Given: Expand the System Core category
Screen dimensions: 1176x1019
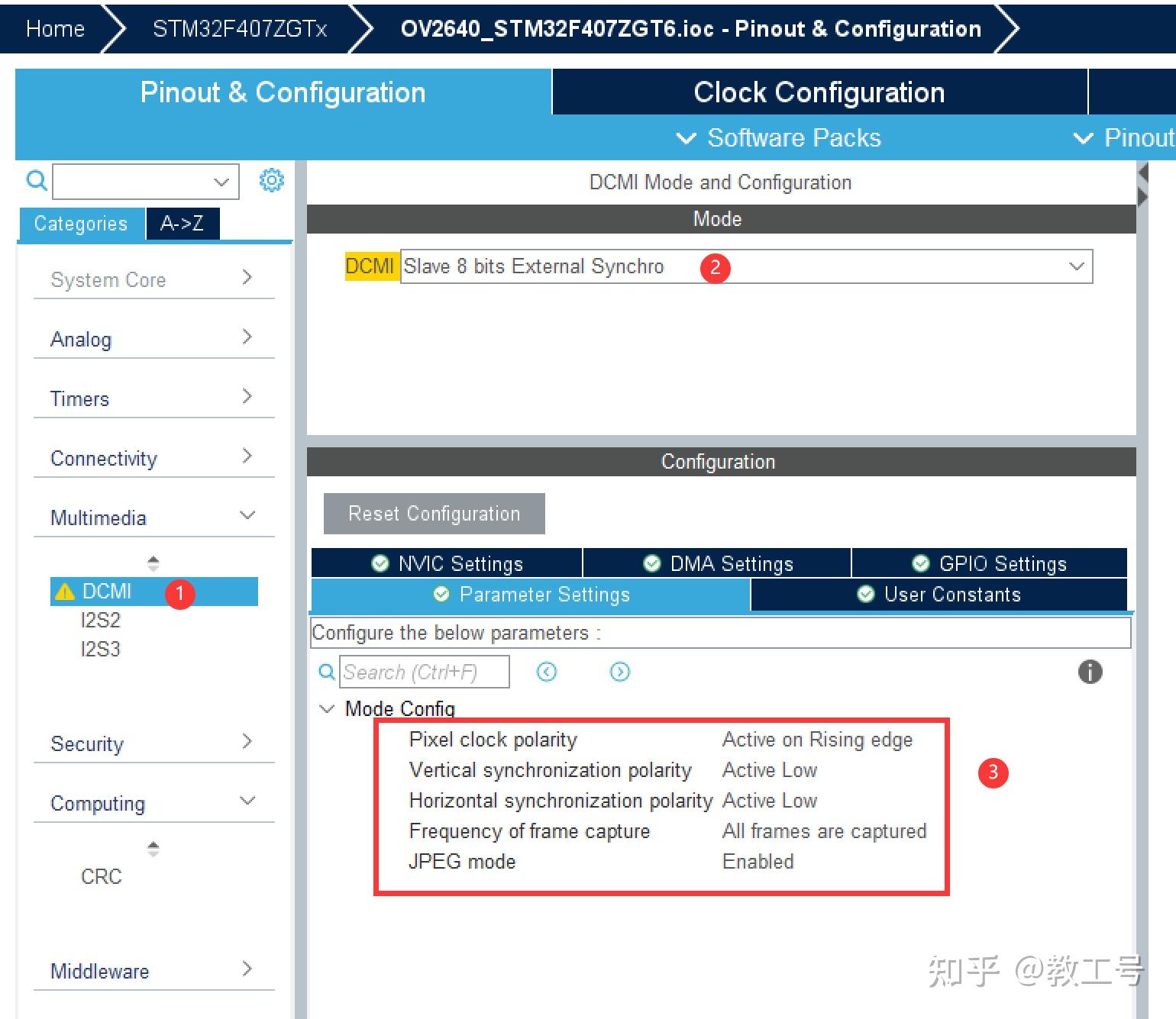Looking at the screenshot, I should (x=246, y=278).
